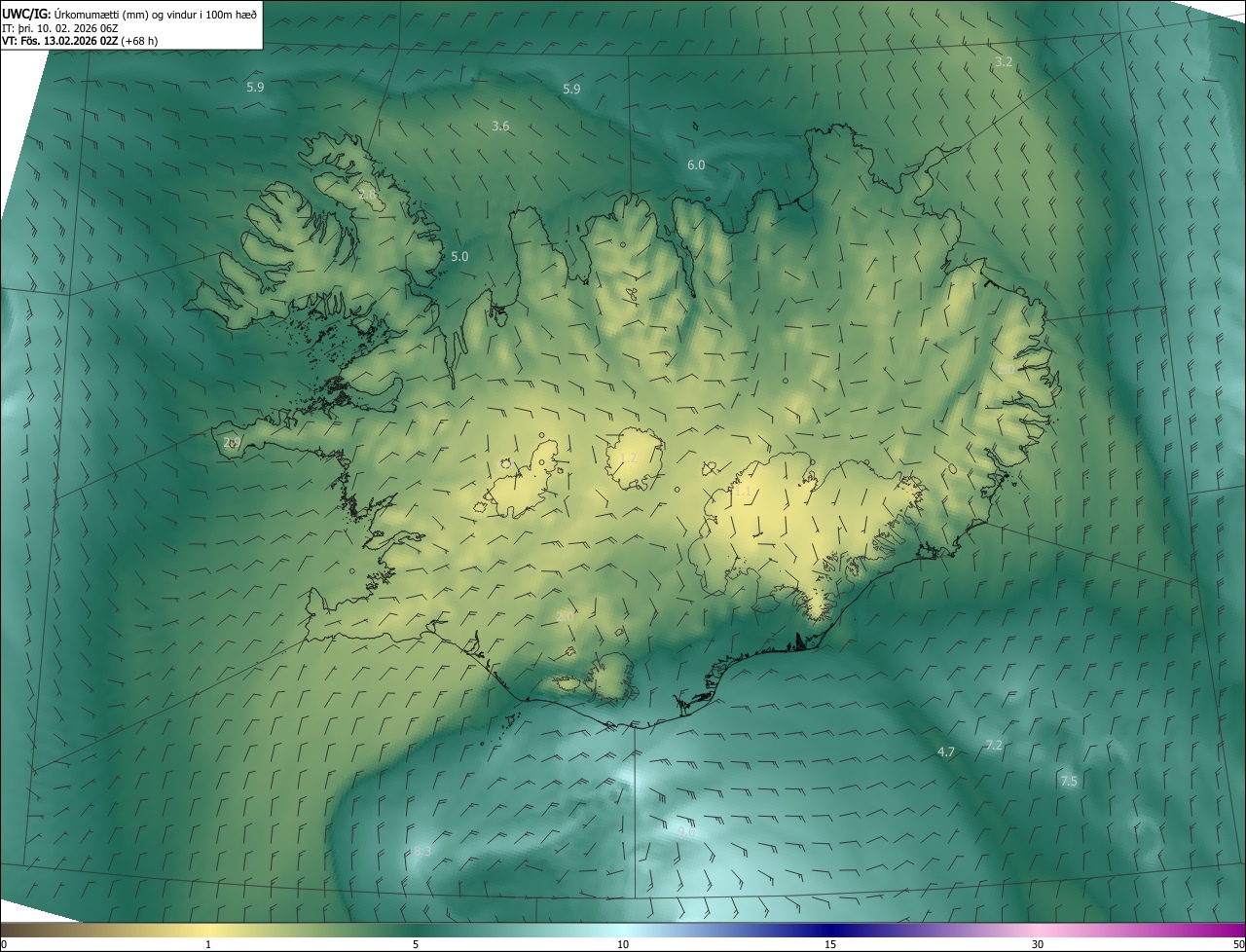This screenshot has width=1246, height=952.
Task: Click the 10 tick on the color scale
Action: pos(623,944)
